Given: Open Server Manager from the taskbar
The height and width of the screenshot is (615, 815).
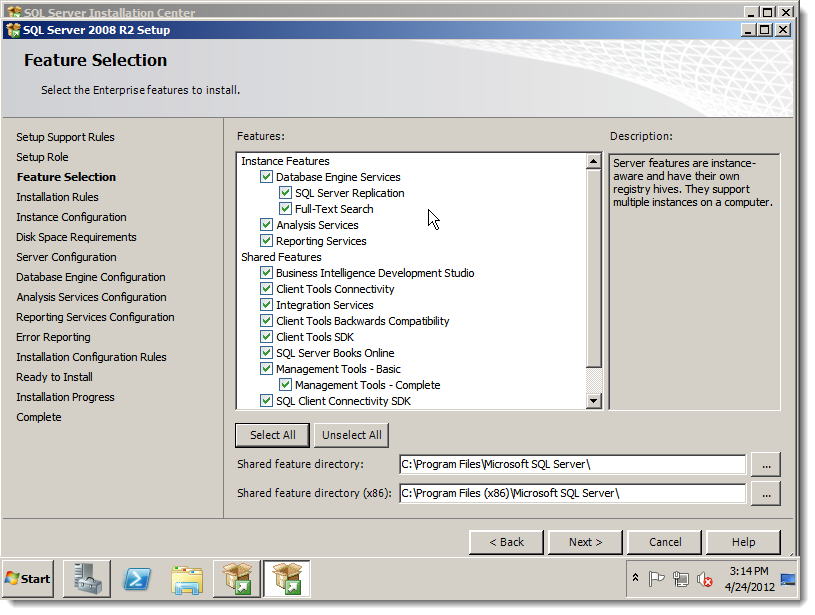Looking at the screenshot, I should 87,579.
